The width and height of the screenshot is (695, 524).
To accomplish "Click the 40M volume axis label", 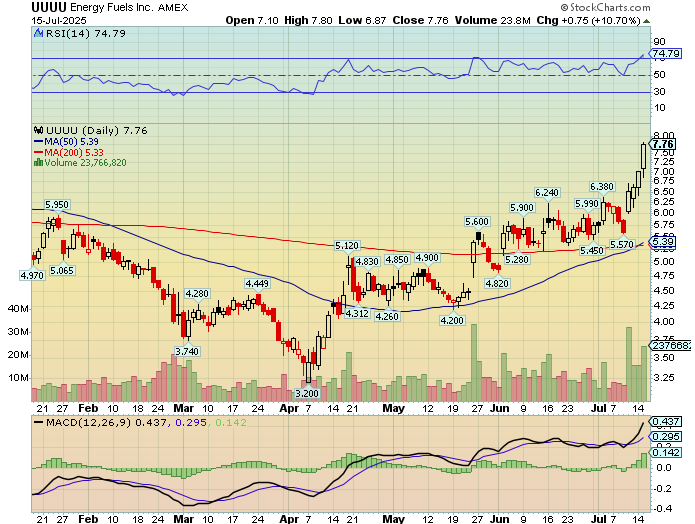I will pyautogui.click(x=18, y=309).
